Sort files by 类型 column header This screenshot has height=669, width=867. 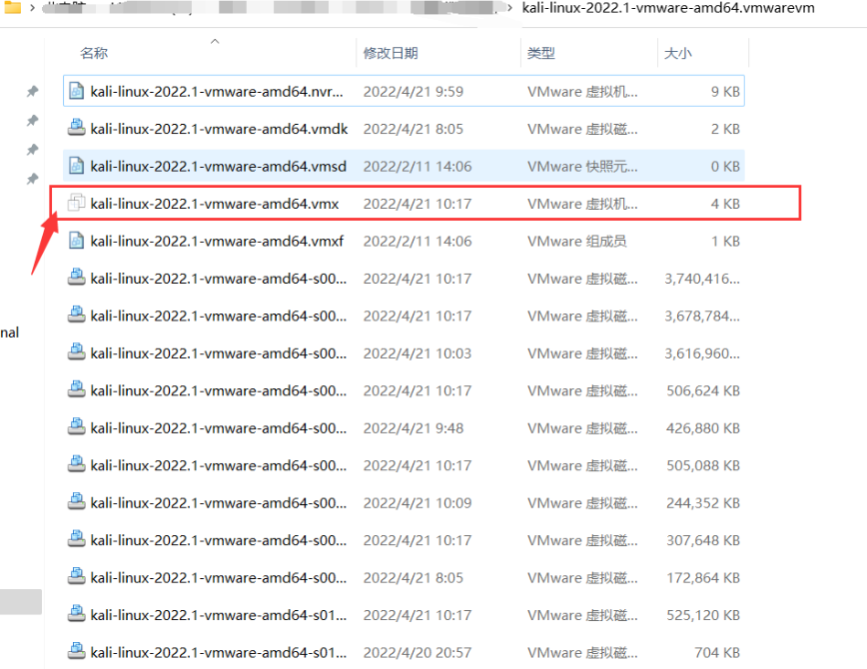(x=541, y=53)
